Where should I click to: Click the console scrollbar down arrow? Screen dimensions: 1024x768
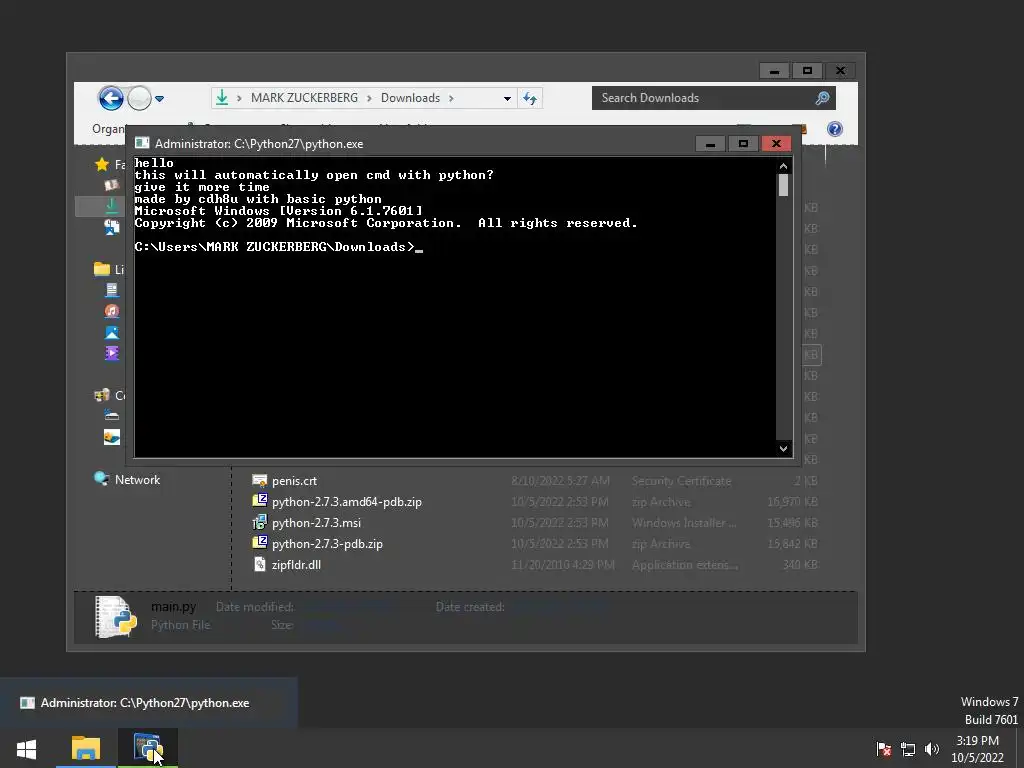pos(784,448)
